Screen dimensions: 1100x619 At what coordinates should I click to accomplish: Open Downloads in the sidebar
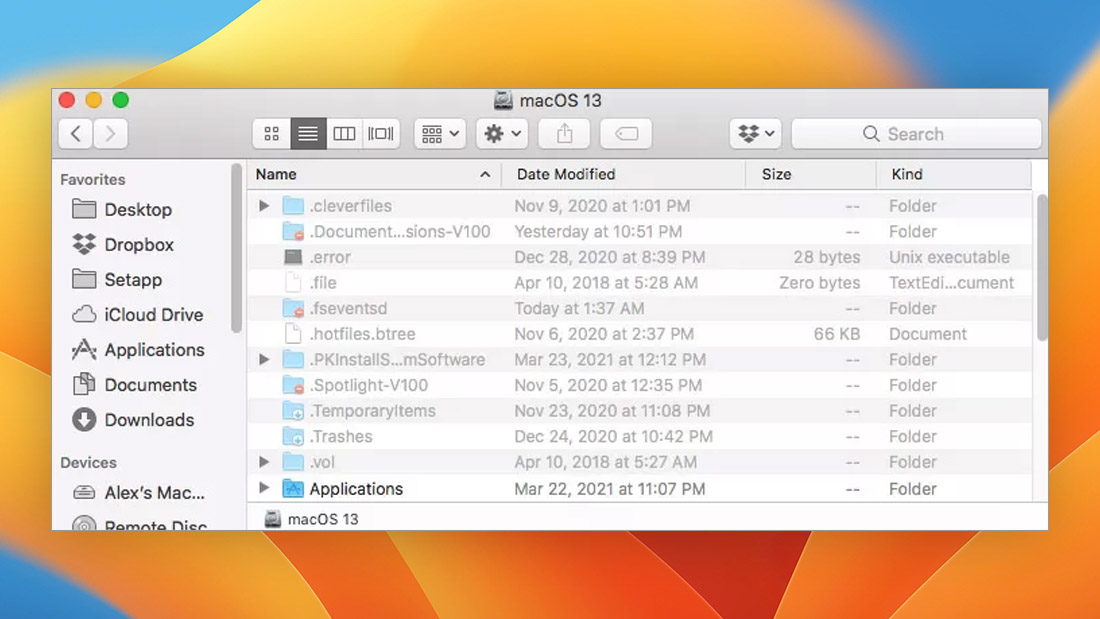click(133, 420)
